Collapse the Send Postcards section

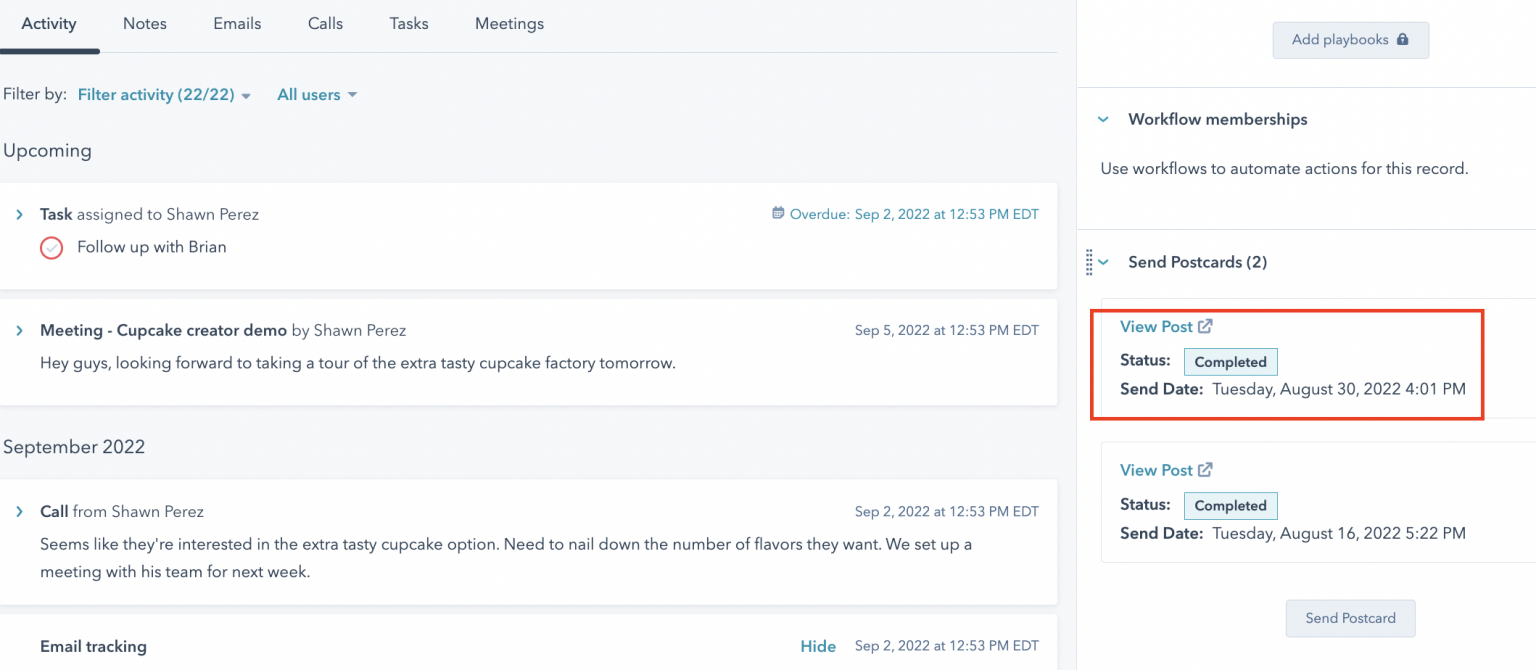click(x=1104, y=262)
